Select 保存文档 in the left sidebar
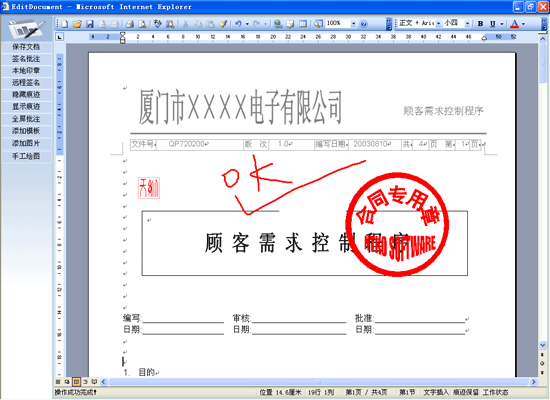Viewport: 550px width, 400px height. 26,47
